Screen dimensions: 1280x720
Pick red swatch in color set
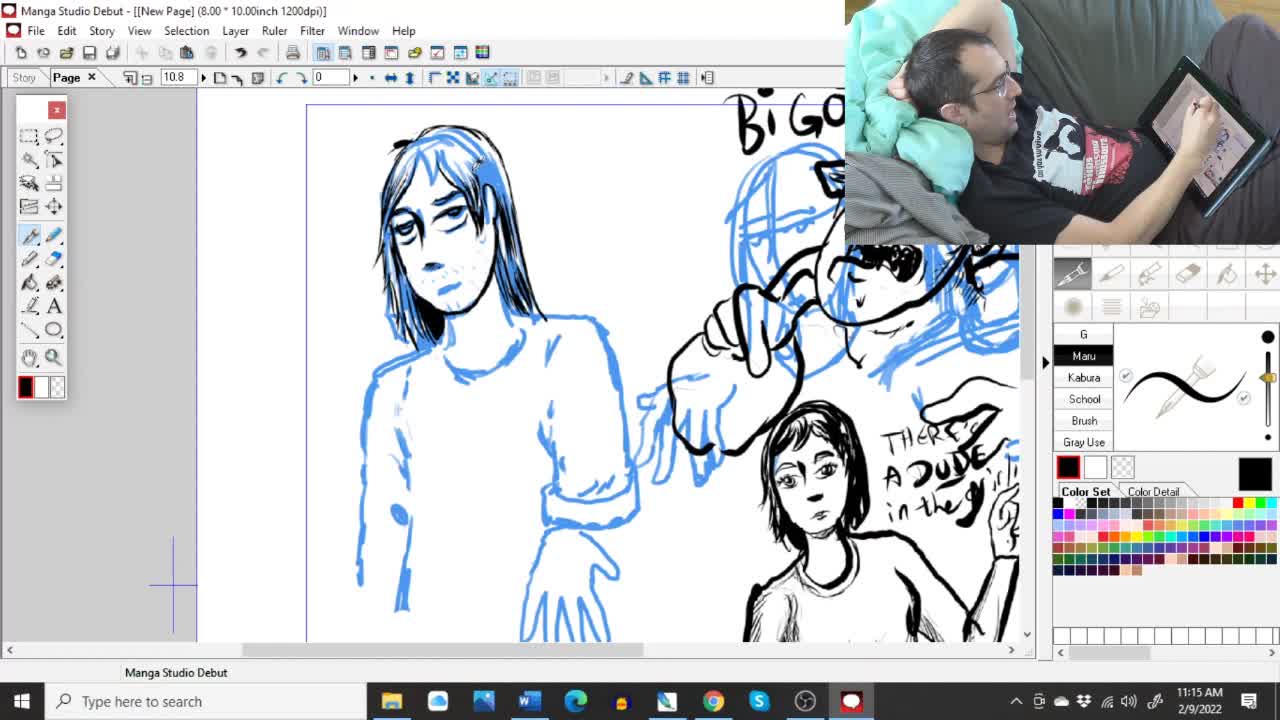pyautogui.click(x=1238, y=503)
